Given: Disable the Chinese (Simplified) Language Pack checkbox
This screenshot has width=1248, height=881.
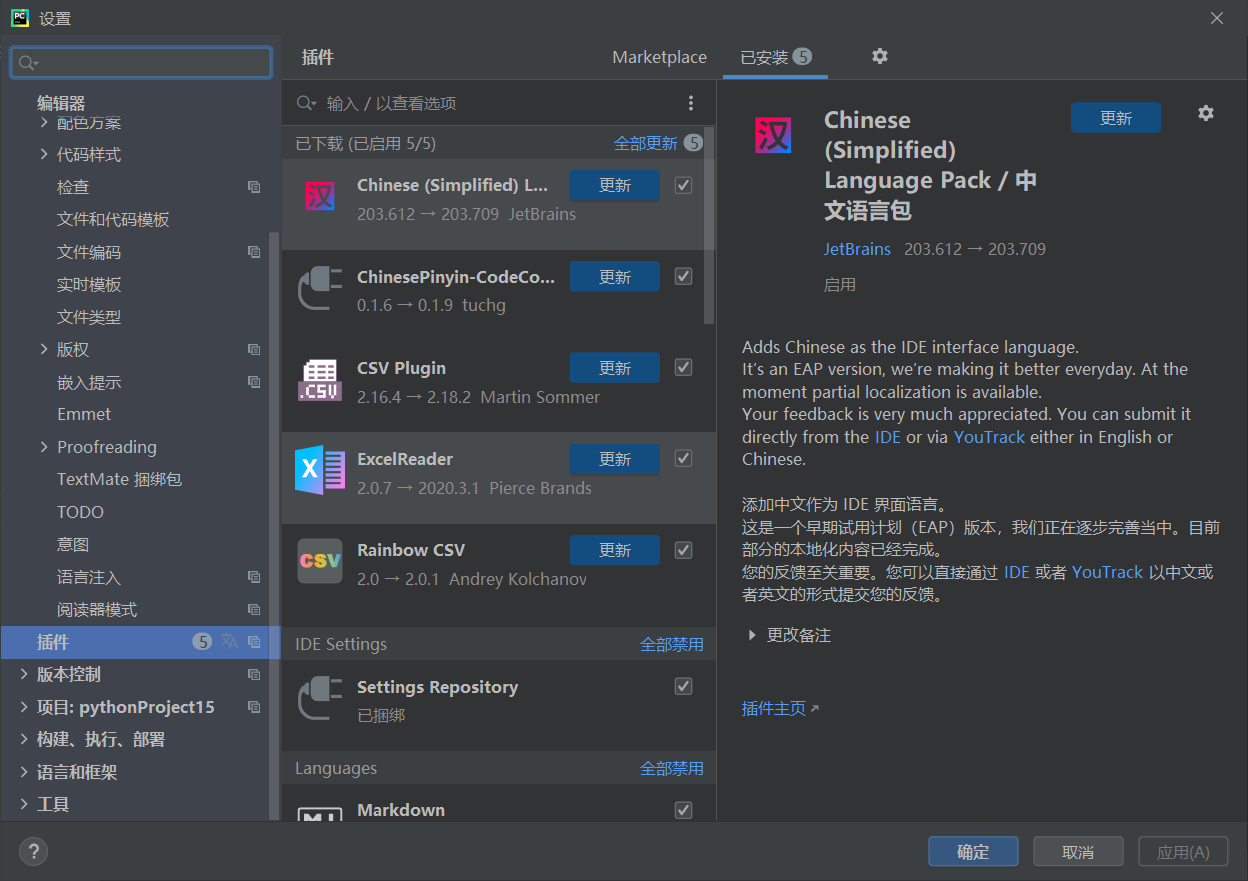Looking at the screenshot, I should coord(684,185).
